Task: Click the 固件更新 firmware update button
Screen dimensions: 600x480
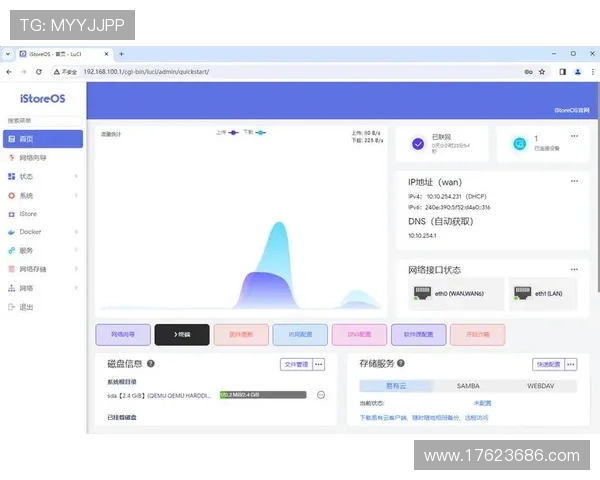Action: point(241,335)
